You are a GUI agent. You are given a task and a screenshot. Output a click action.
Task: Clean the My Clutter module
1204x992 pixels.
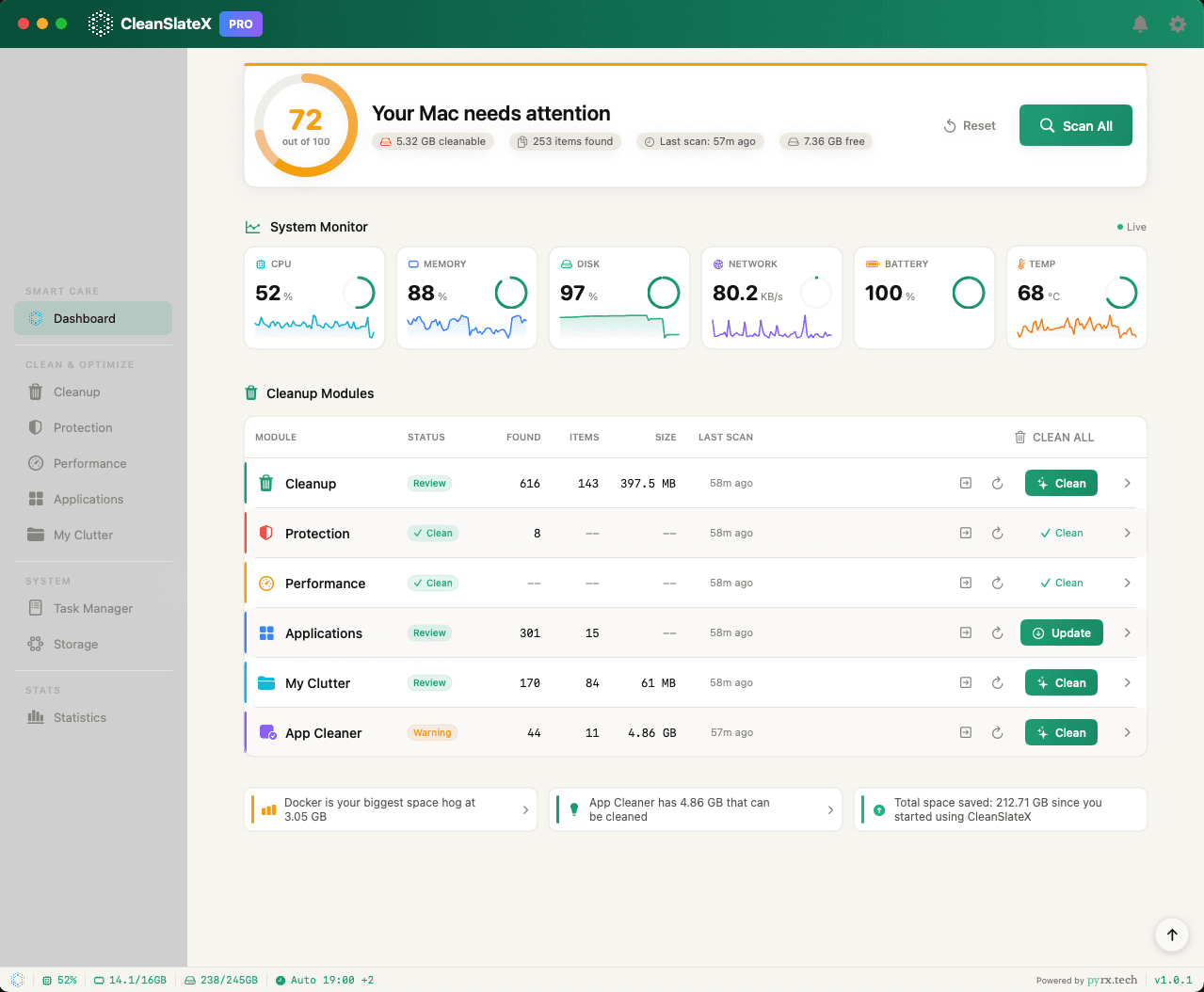(1061, 683)
